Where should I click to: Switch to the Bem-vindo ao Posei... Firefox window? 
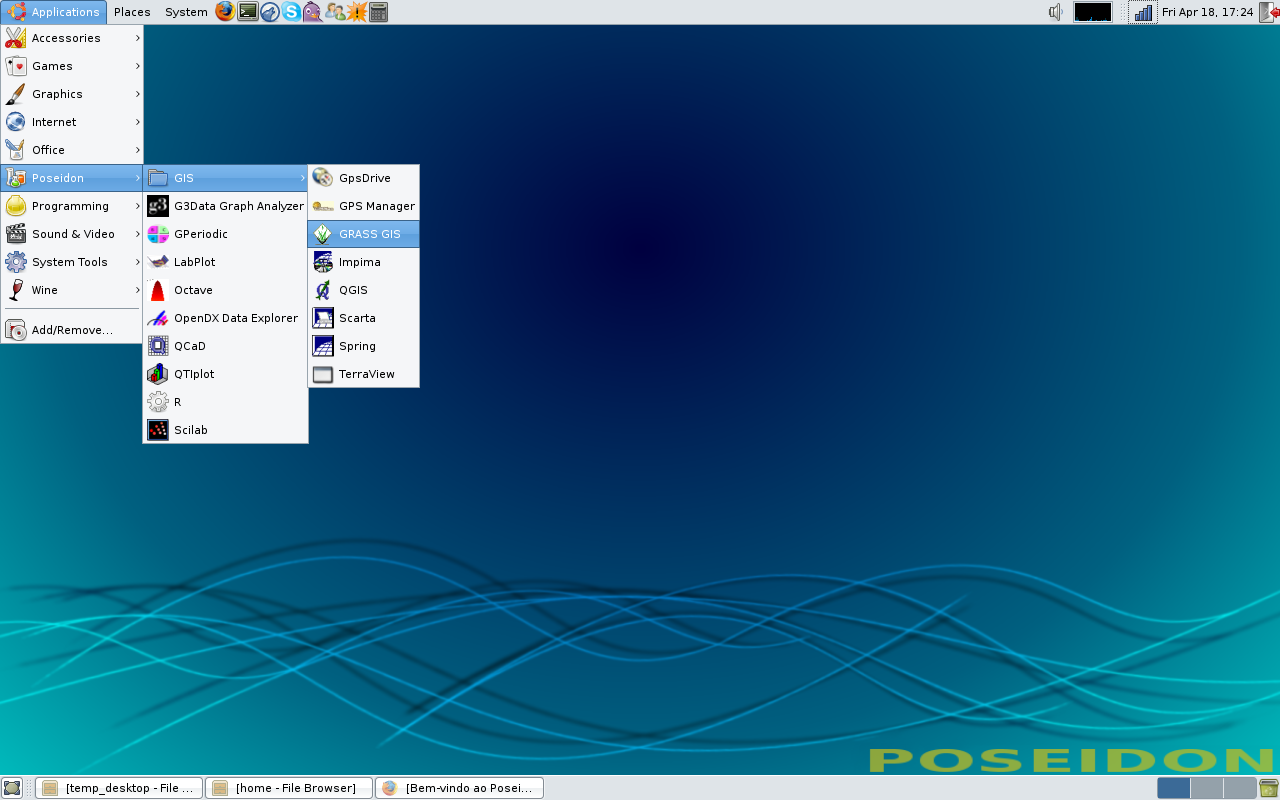[x=459, y=788]
